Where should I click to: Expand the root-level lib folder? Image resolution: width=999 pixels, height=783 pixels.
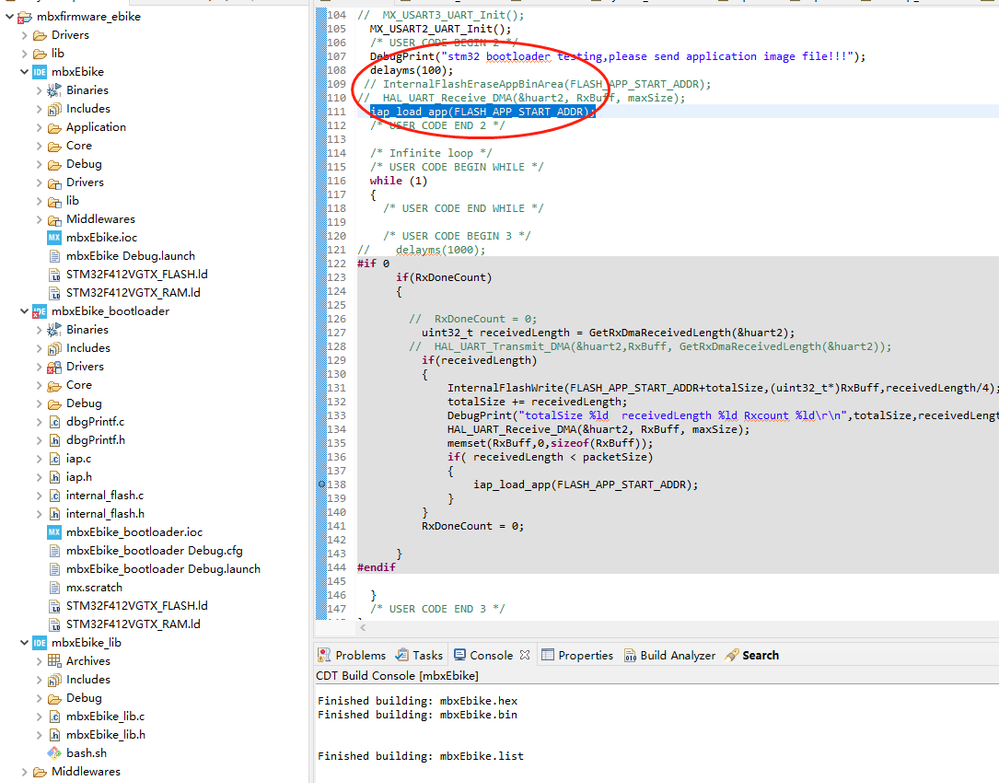tap(24, 54)
